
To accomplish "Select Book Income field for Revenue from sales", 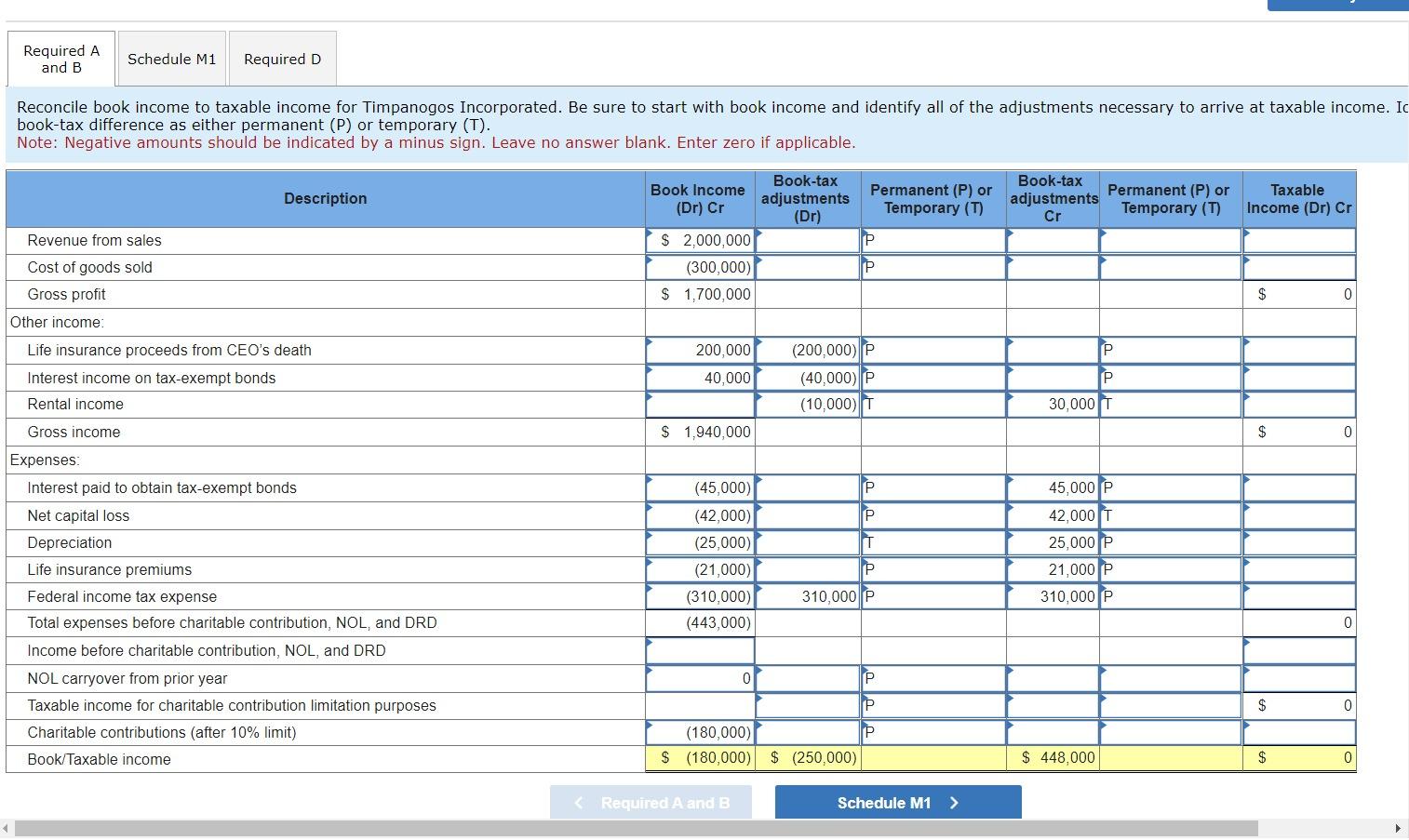I will coord(700,240).
